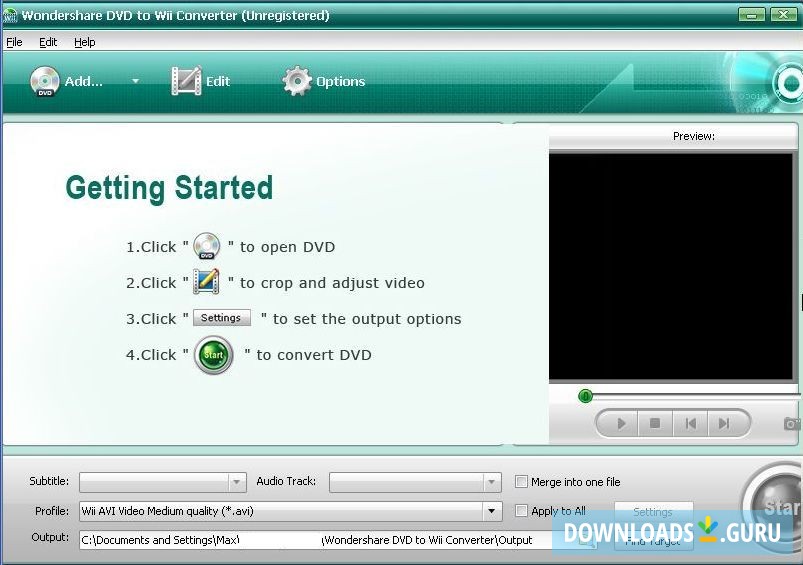Open the Edit menu
Image resolution: width=803 pixels, height=565 pixels.
pos(48,42)
